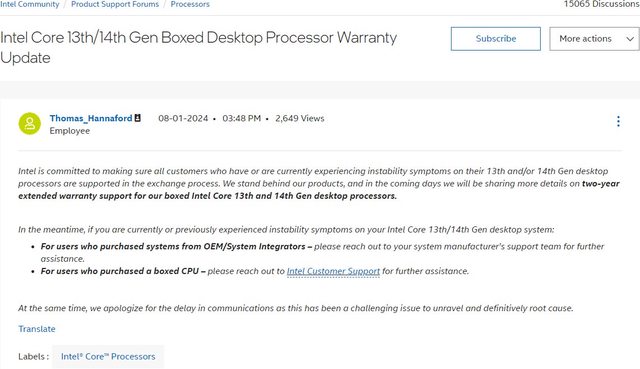This screenshot has width=640, height=369.
Task: Navigate to Product Support Forums breadcrumb
Action: coord(115,4)
